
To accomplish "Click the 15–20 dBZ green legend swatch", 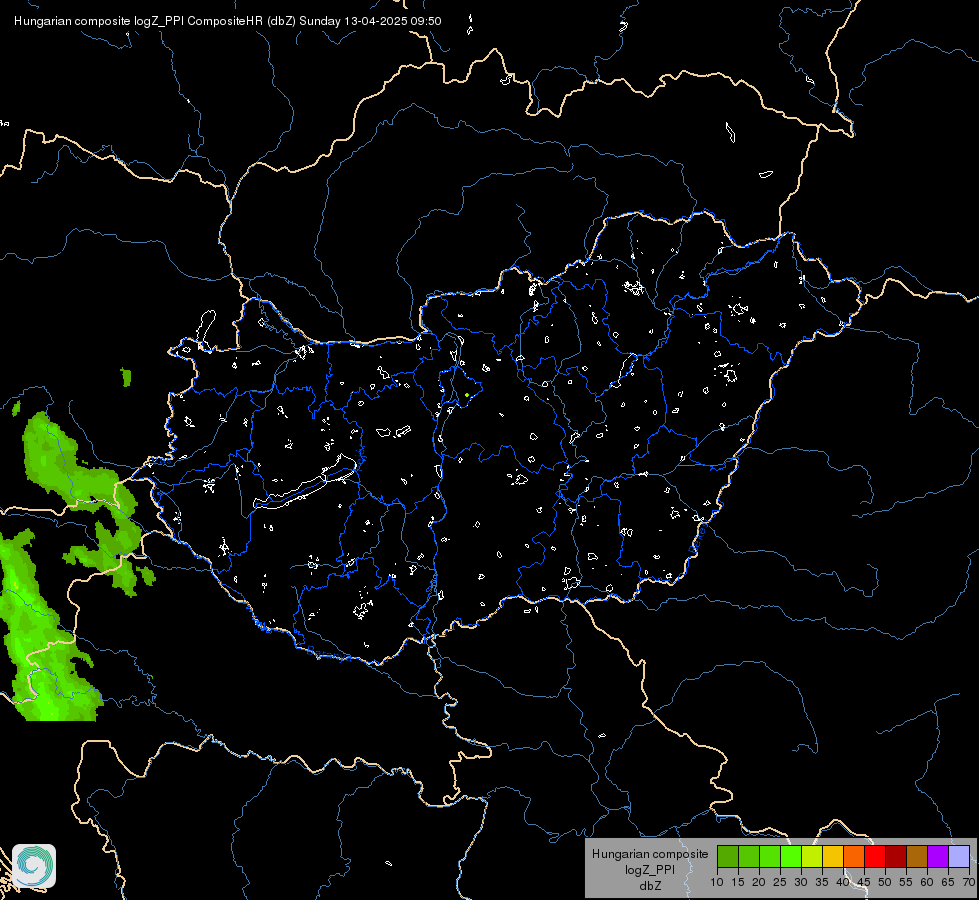I will [749, 856].
